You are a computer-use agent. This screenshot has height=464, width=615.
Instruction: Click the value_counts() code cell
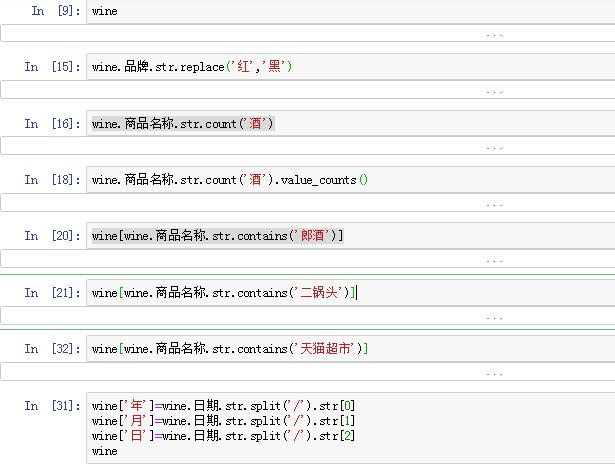350,180
